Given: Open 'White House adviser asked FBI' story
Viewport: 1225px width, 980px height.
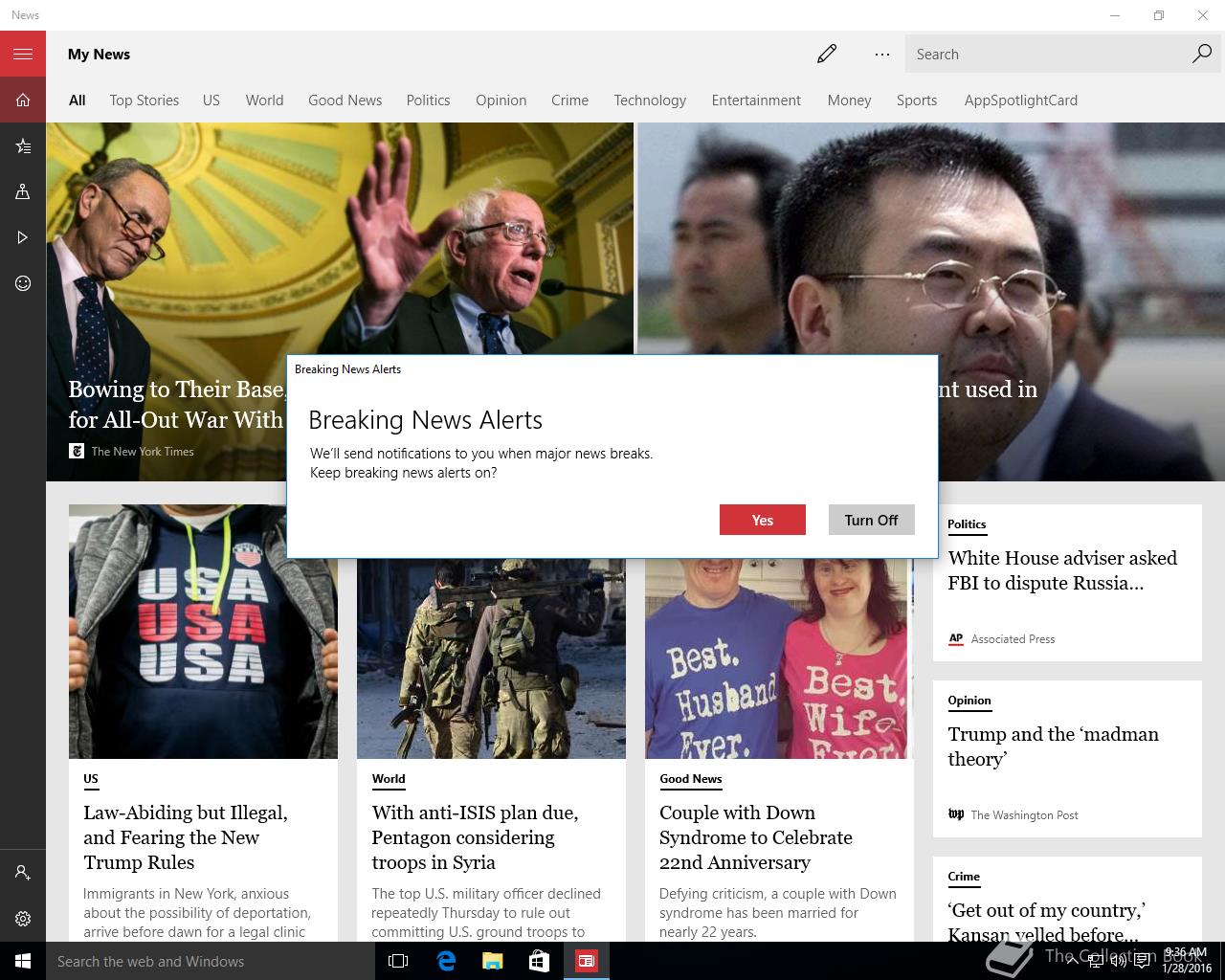Looking at the screenshot, I should point(1062,570).
